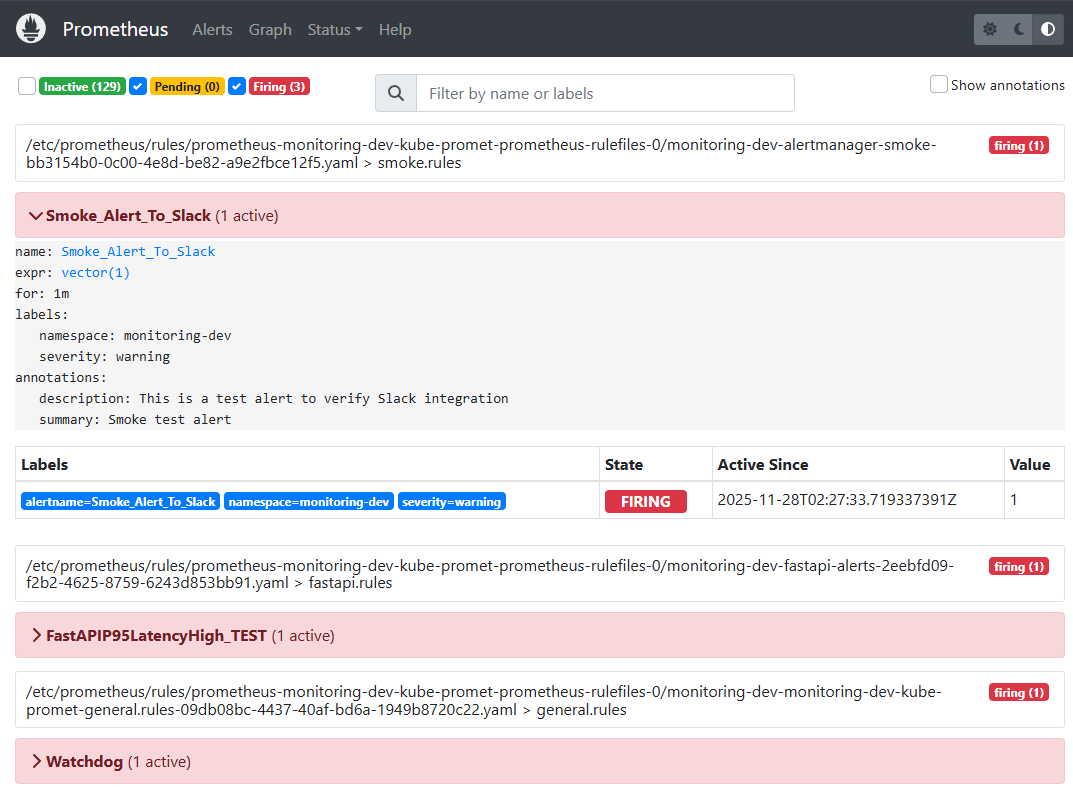Select the light theme sun icon
The height and width of the screenshot is (794, 1073).
coord(989,29)
